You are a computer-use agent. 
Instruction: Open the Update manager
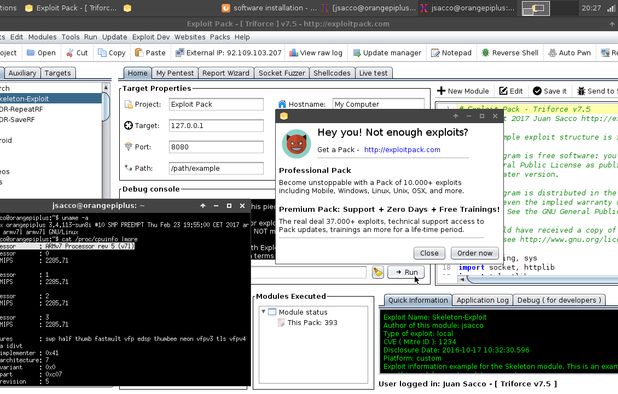[x=387, y=53]
